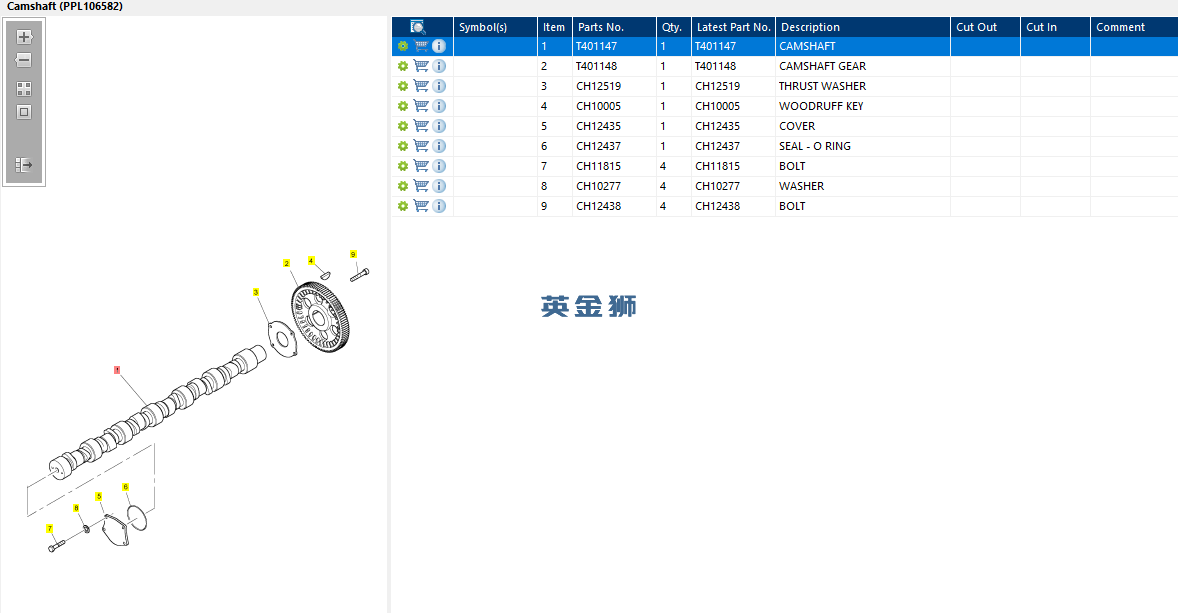Add BOLT CH12438 to cart
1178x613 pixels.
421,206
